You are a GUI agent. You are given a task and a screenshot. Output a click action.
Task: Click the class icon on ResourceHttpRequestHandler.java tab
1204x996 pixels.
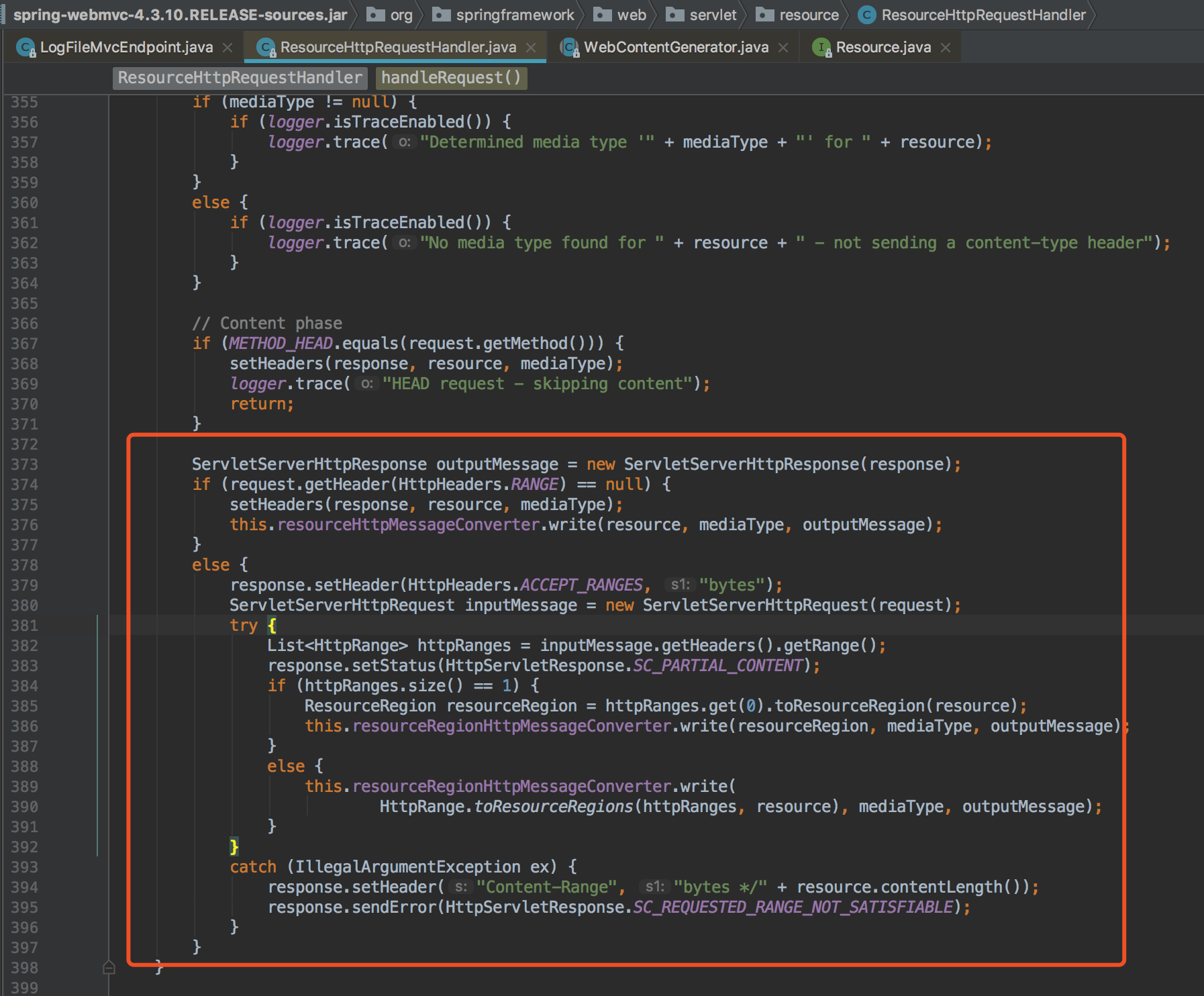click(x=266, y=47)
